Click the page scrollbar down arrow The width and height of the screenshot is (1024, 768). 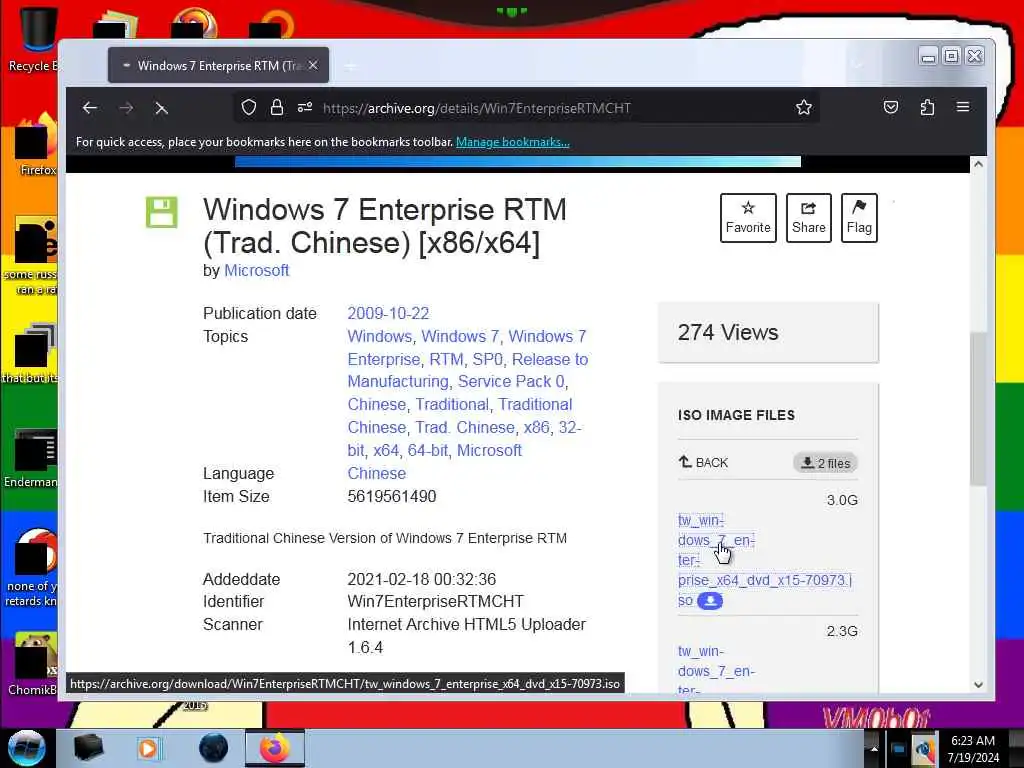[978, 684]
